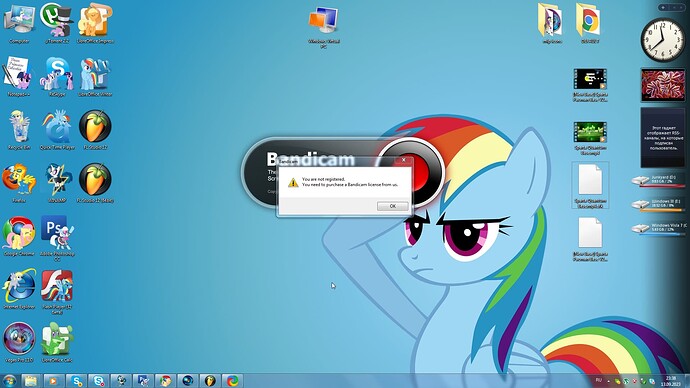Select the Skype desktop shortcut
The height and width of the screenshot is (388, 690).
[x=57, y=76]
